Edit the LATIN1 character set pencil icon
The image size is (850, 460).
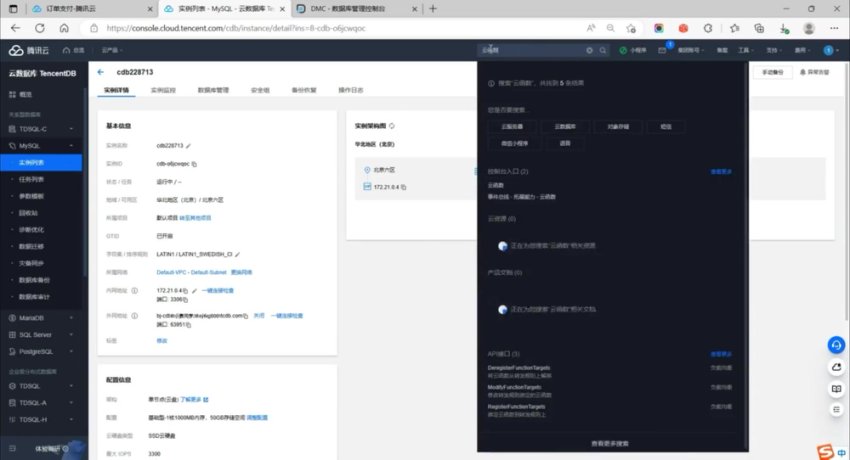point(237,254)
